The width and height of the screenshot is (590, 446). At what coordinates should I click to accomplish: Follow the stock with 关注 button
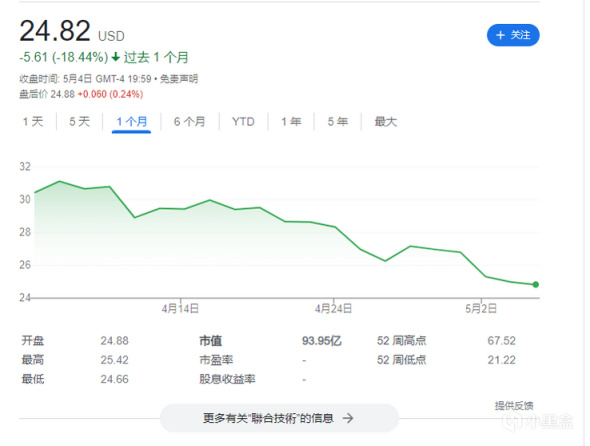513,35
